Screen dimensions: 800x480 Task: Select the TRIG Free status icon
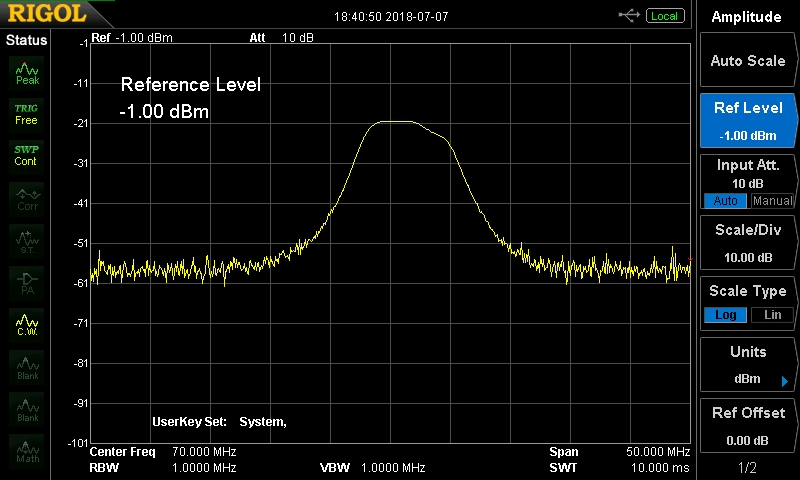(27, 115)
